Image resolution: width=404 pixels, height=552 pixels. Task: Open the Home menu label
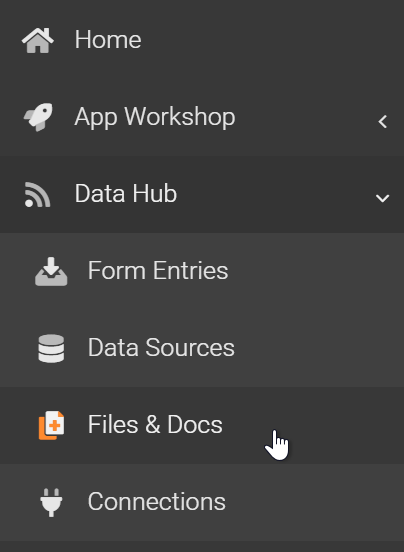point(108,39)
